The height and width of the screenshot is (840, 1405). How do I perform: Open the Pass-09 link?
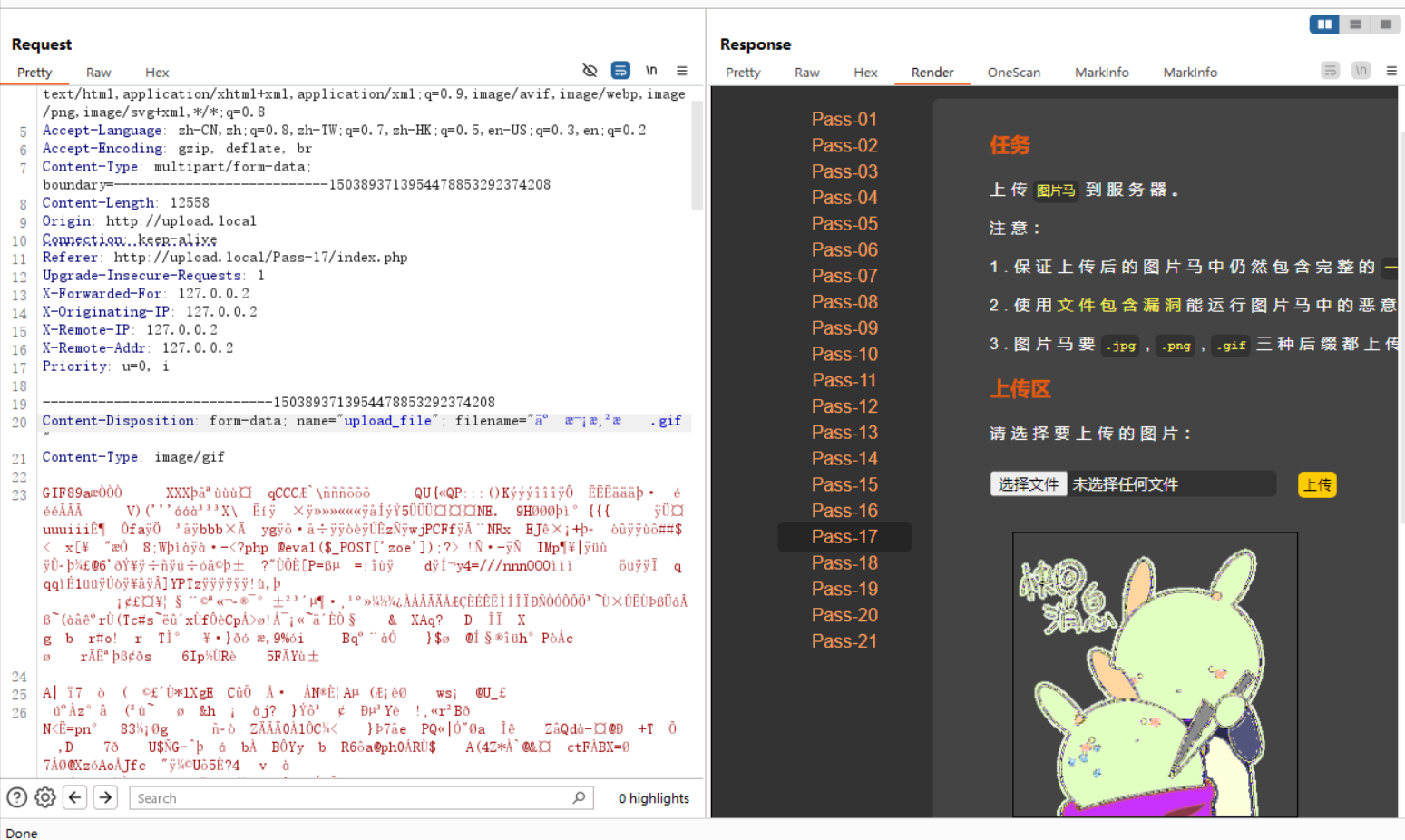844,327
